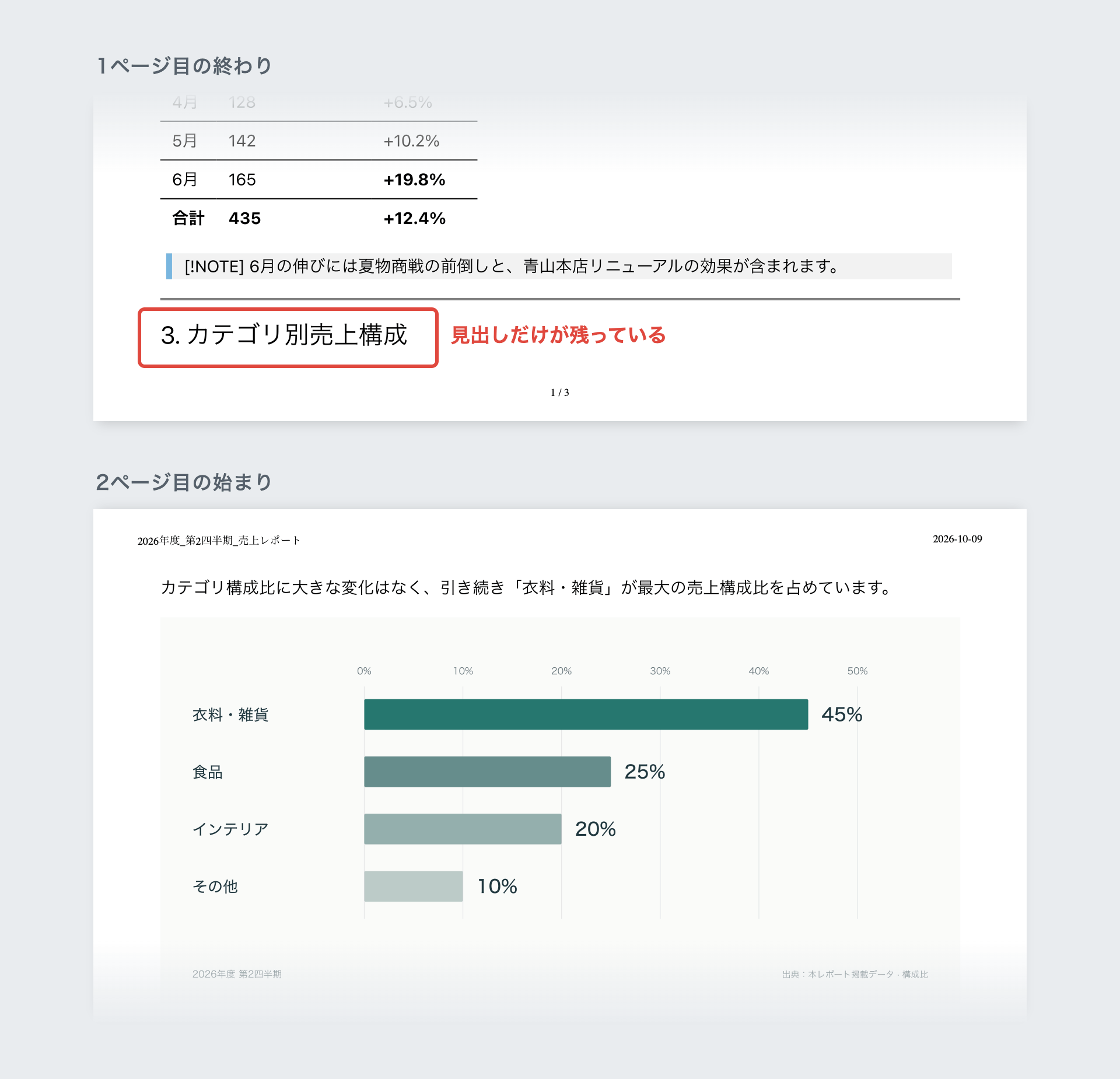Click the '50%' axis tick label
Image resolution: width=1120 pixels, height=1079 pixels.
point(857,671)
